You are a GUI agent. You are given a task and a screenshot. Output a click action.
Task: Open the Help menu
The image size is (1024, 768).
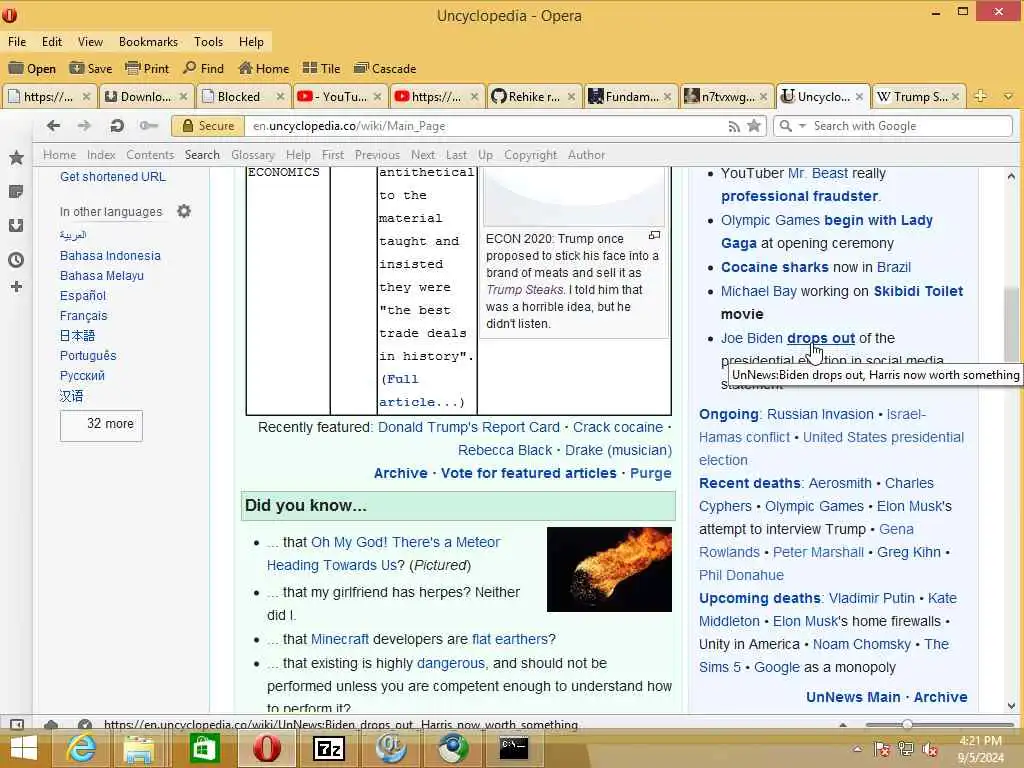coord(251,42)
